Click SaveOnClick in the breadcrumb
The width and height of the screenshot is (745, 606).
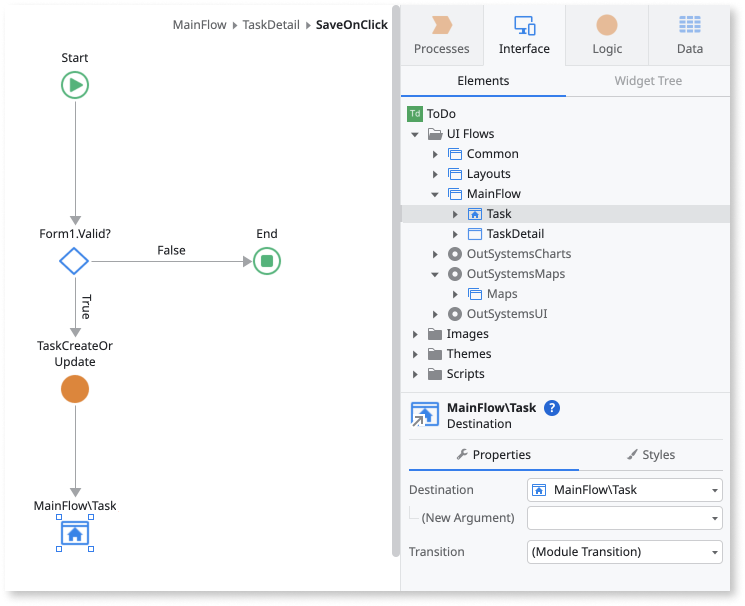point(352,25)
